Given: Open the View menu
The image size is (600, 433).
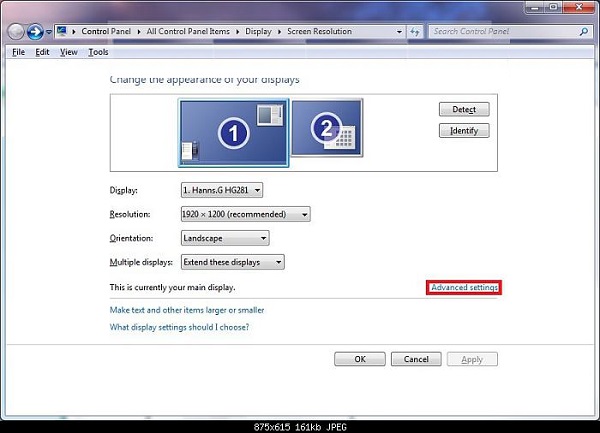Looking at the screenshot, I should click(68, 52).
